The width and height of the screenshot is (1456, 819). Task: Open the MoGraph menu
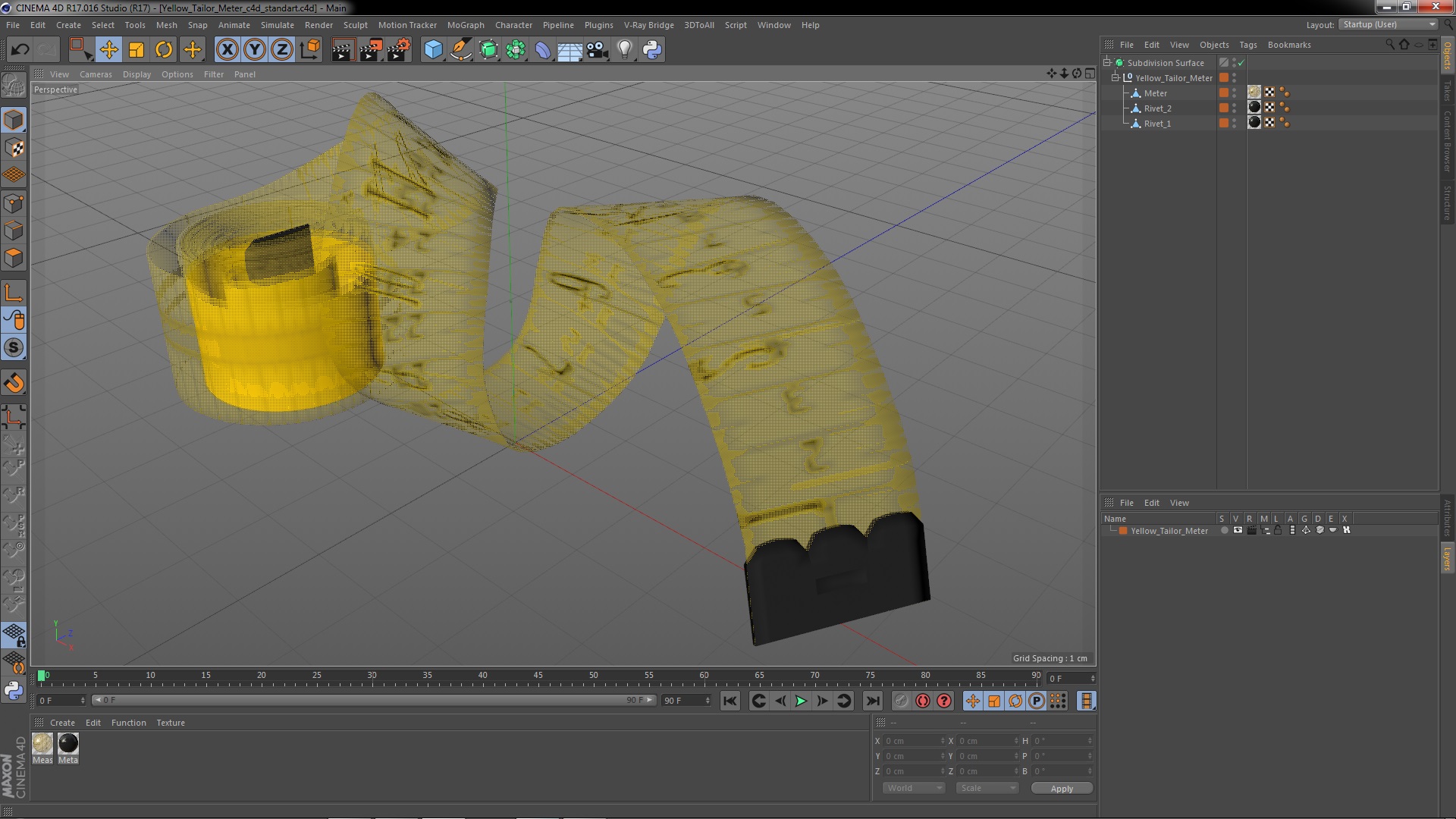point(465,25)
